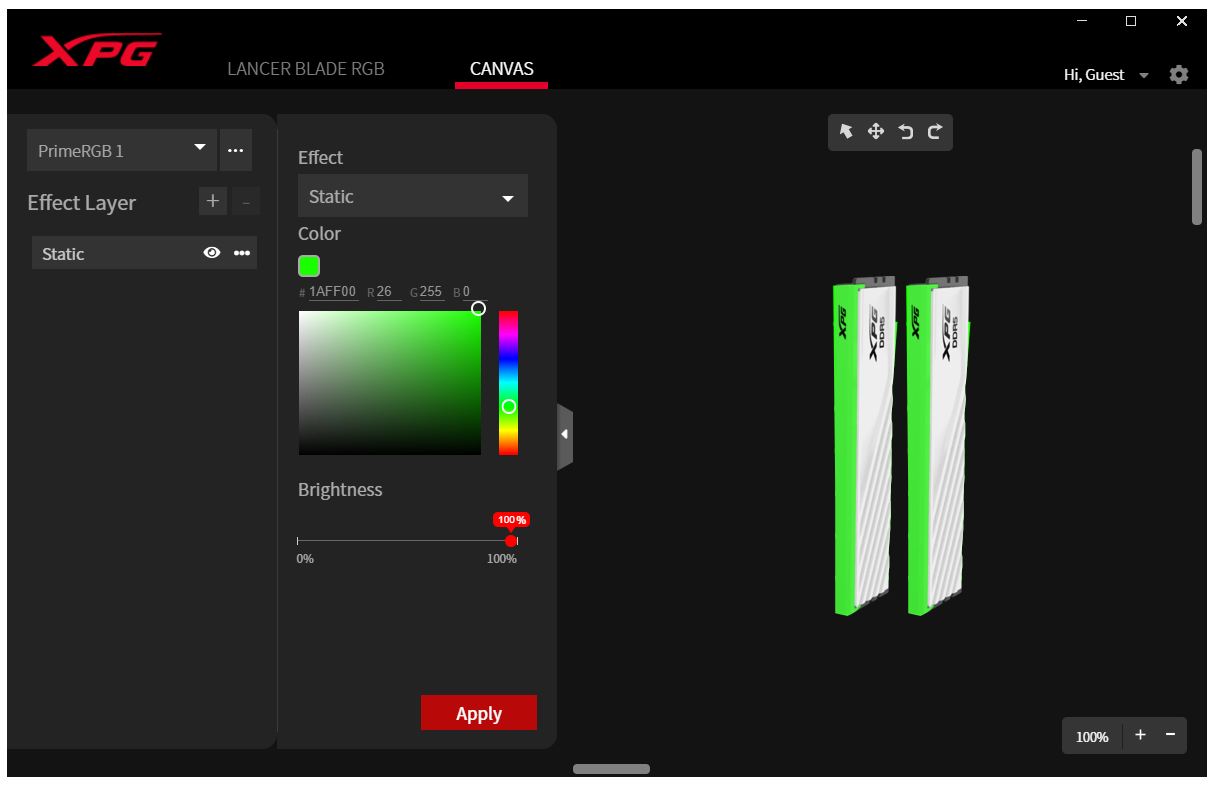Open the Static effect type dropdown
The height and width of the screenshot is (786, 1214).
click(x=412, y=197)
